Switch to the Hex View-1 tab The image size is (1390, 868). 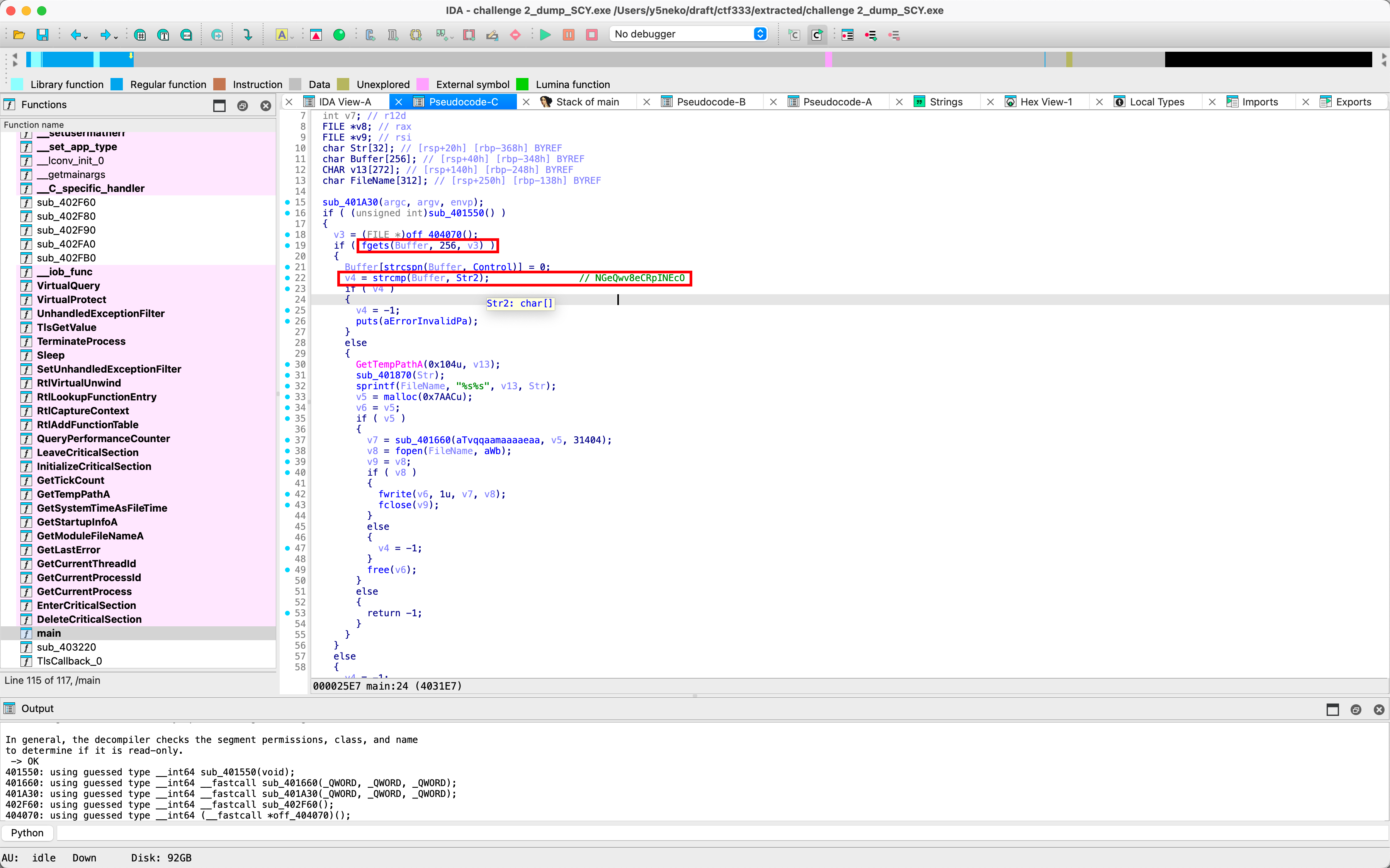click(1045, 102)
